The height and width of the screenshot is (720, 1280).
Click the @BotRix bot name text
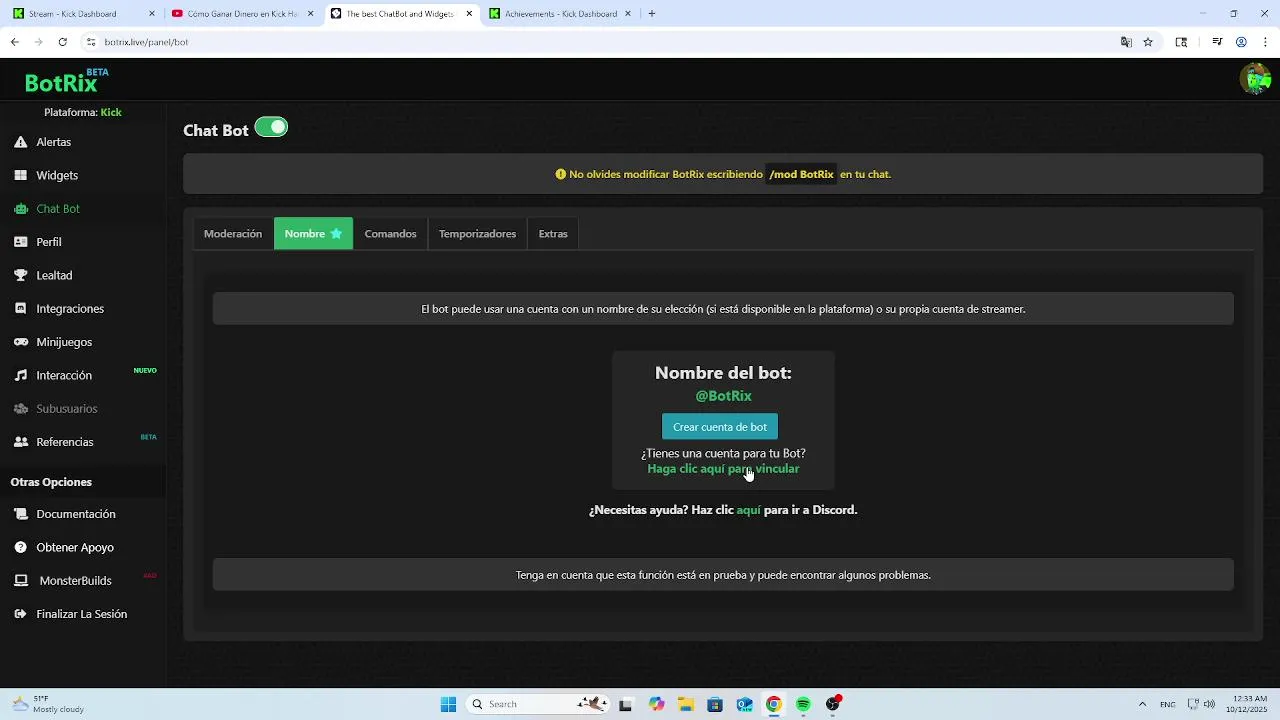click(x=723, y=396)
